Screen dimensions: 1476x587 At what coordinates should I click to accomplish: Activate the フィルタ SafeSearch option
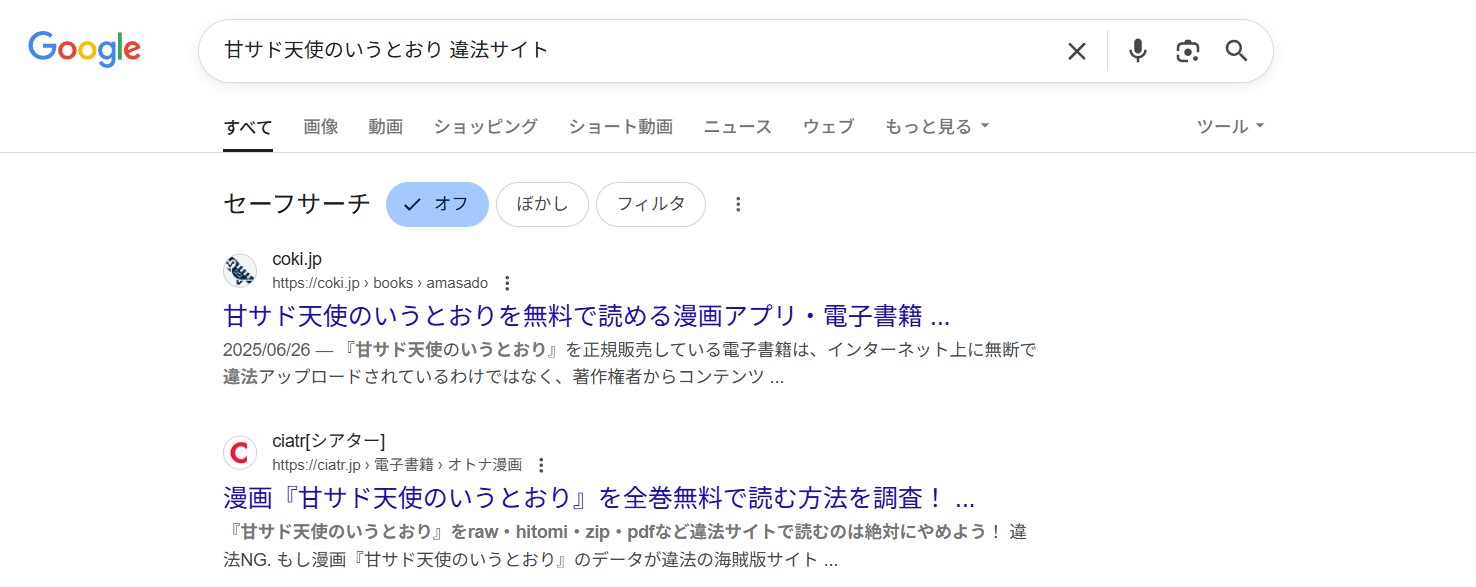pyautogui.click(x=650, y=204)
